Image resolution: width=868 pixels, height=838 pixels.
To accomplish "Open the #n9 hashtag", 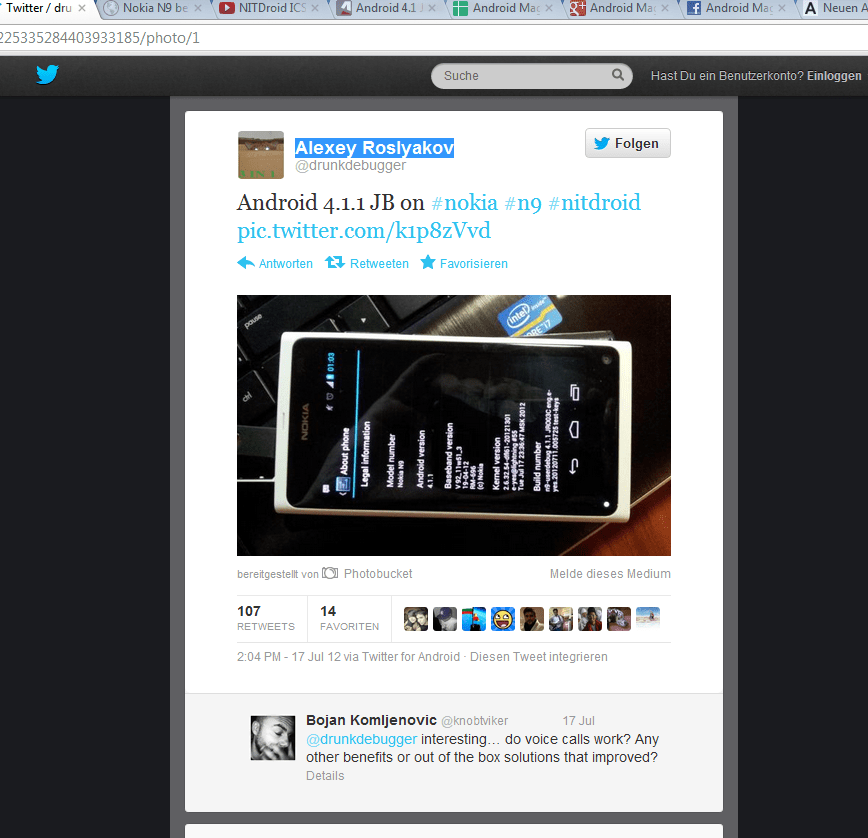I will pyautogui.click(x=523, y=203).
